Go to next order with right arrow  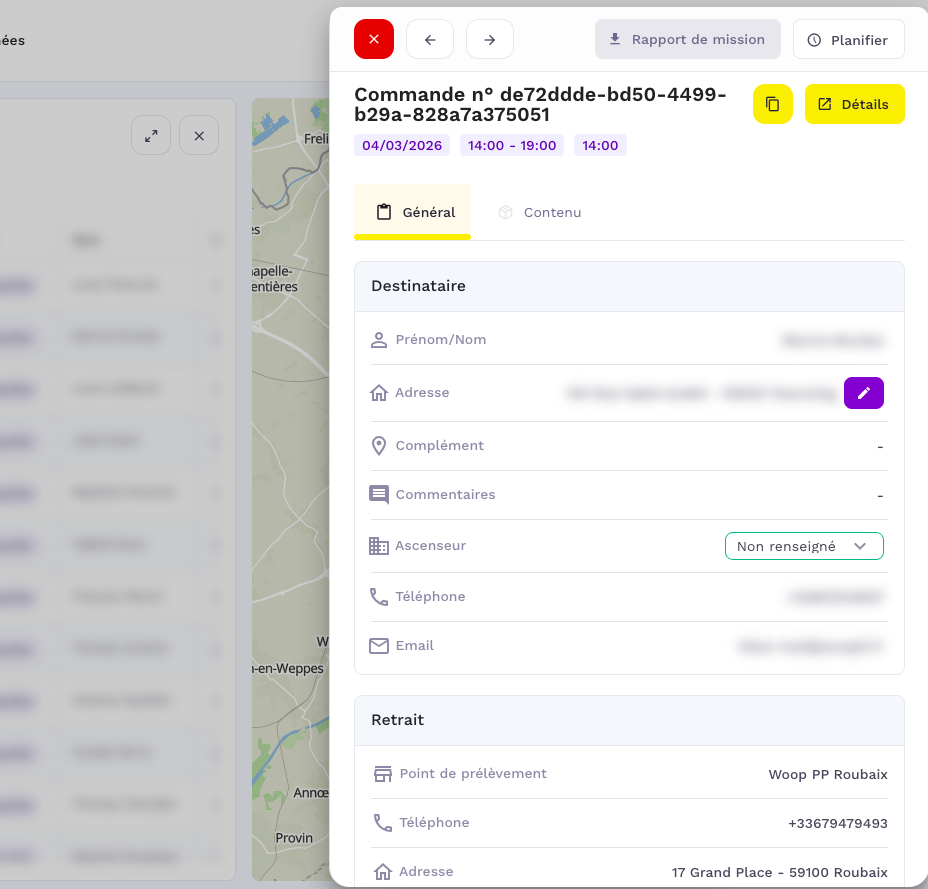click(490, 39)
